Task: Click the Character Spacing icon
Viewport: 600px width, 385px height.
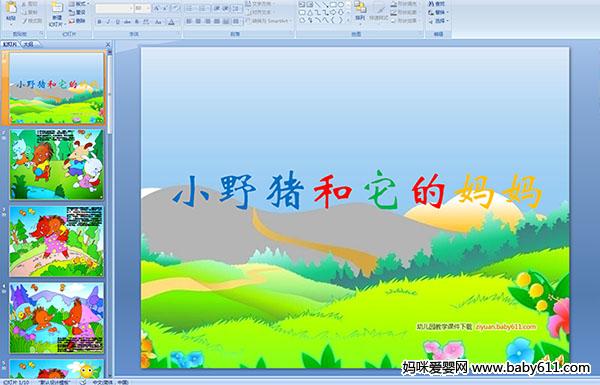Action: pos(146,22)
